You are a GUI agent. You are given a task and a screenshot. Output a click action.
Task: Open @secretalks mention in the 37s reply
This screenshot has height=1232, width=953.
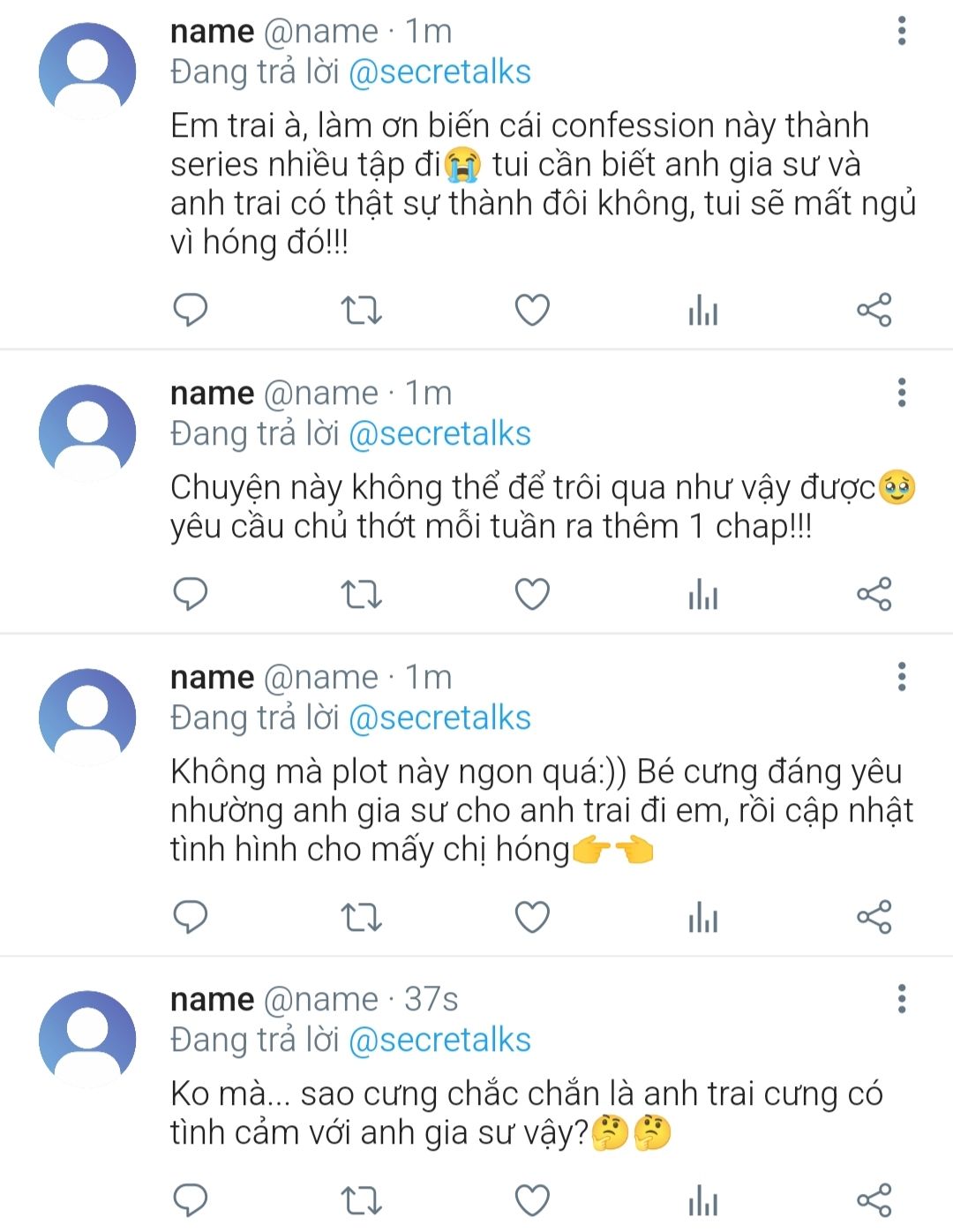click(439, 1040)
